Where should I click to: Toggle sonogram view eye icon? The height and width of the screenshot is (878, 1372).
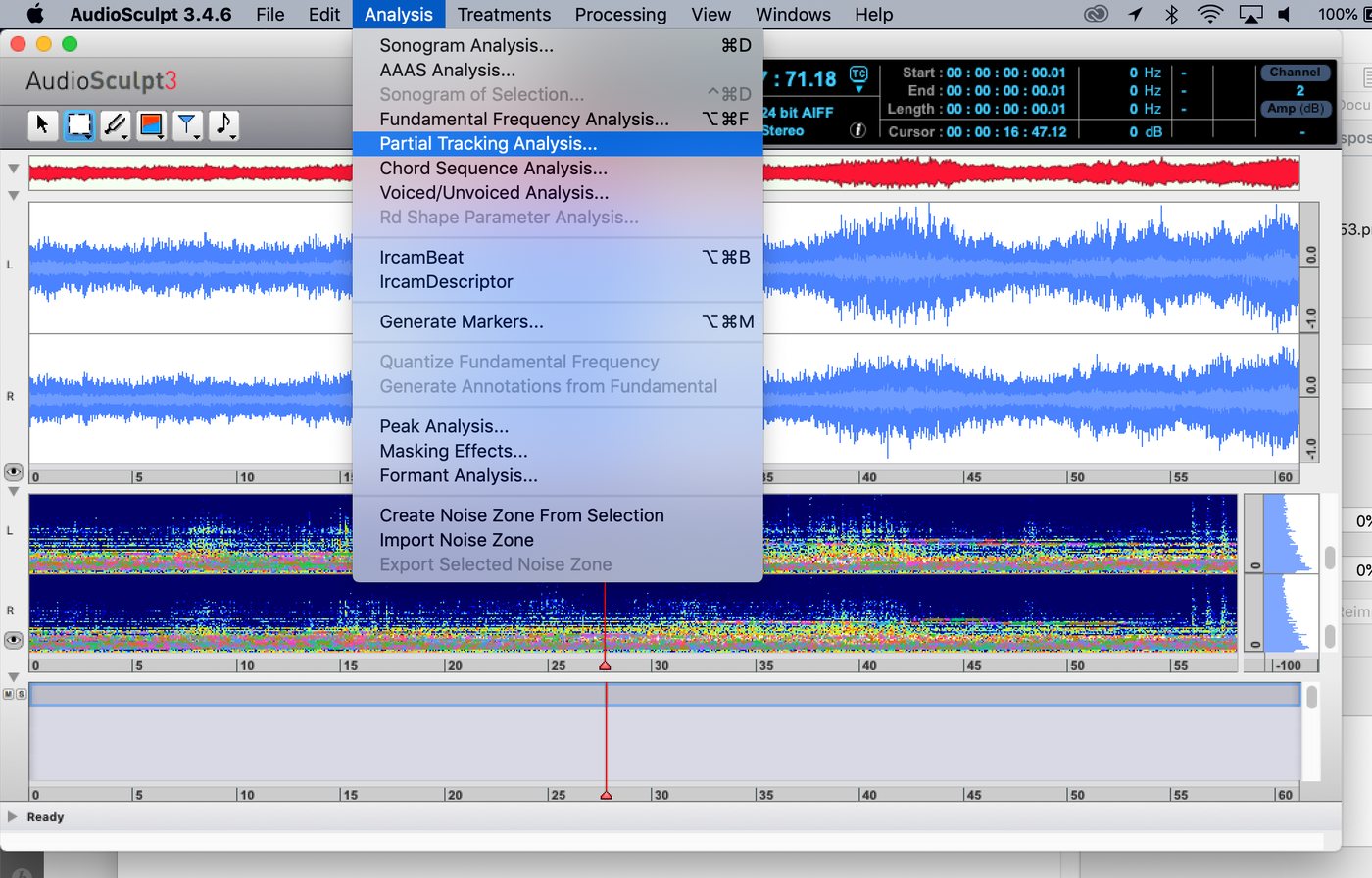(x=13, y=640)
